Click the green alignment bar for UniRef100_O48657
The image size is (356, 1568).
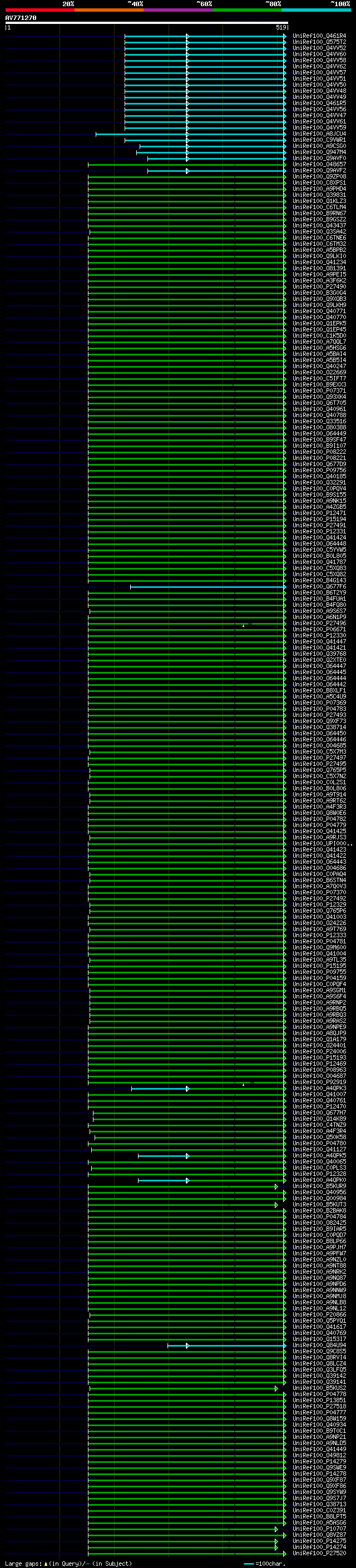[187, 164]
